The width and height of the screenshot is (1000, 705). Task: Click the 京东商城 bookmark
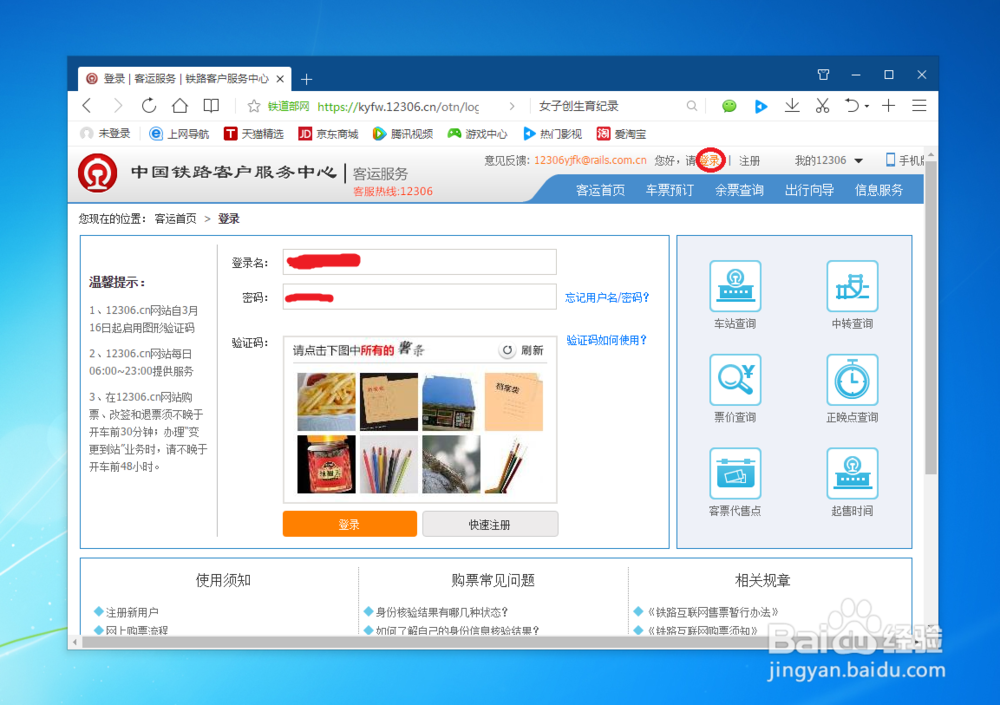(328, 134)
